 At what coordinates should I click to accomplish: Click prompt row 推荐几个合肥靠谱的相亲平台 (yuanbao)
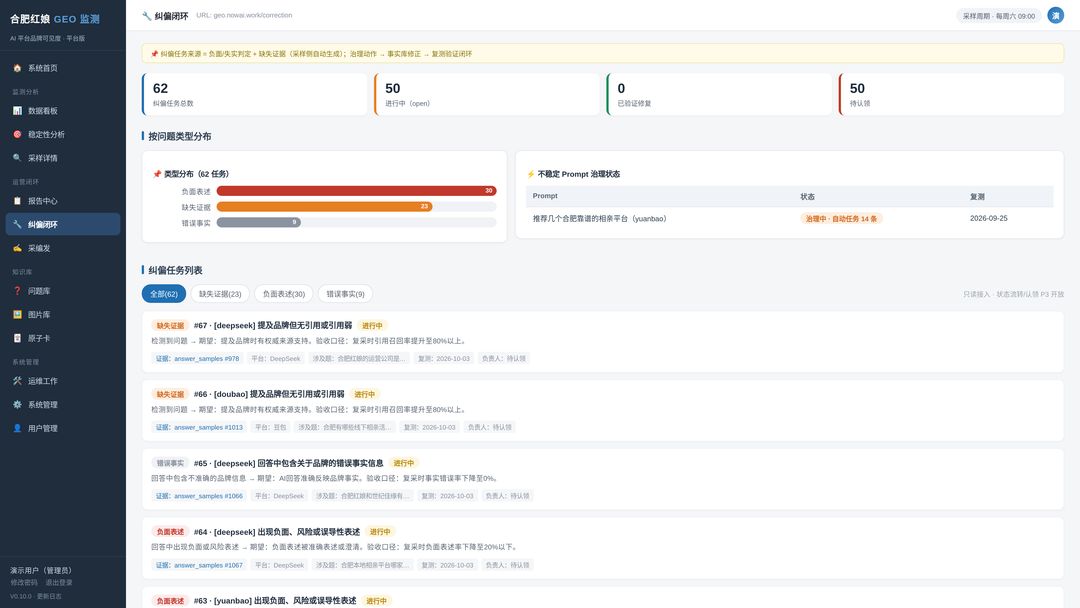click(789, 218)
